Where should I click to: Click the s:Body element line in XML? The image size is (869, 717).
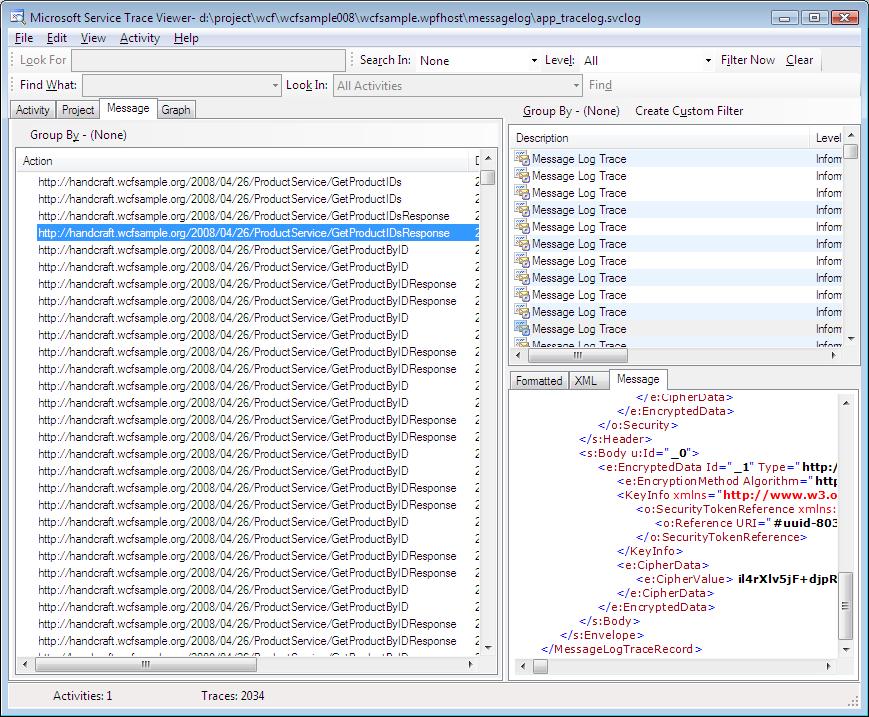tap(639, 453)
